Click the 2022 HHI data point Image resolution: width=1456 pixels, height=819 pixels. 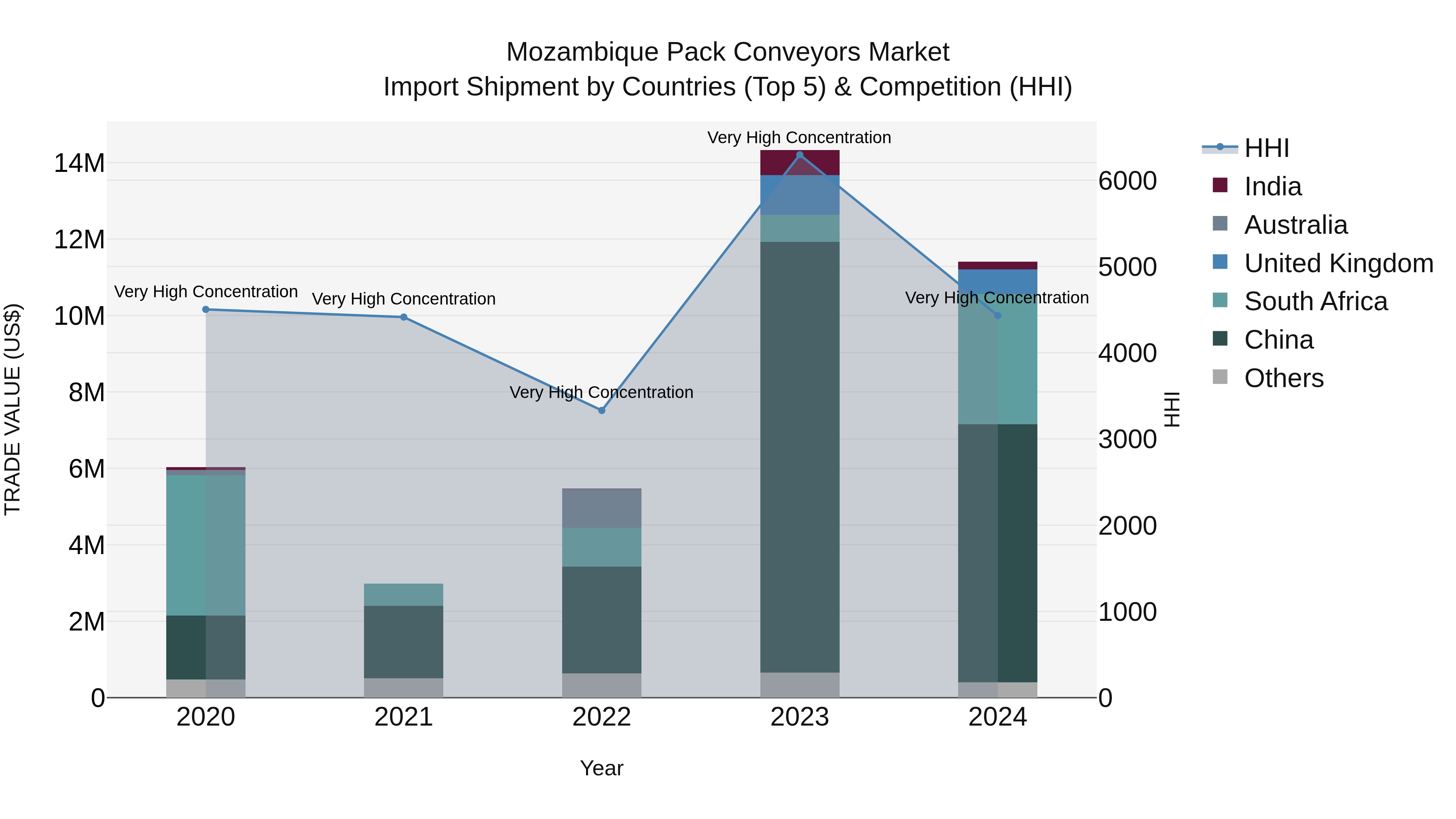[x=601, y=411]
